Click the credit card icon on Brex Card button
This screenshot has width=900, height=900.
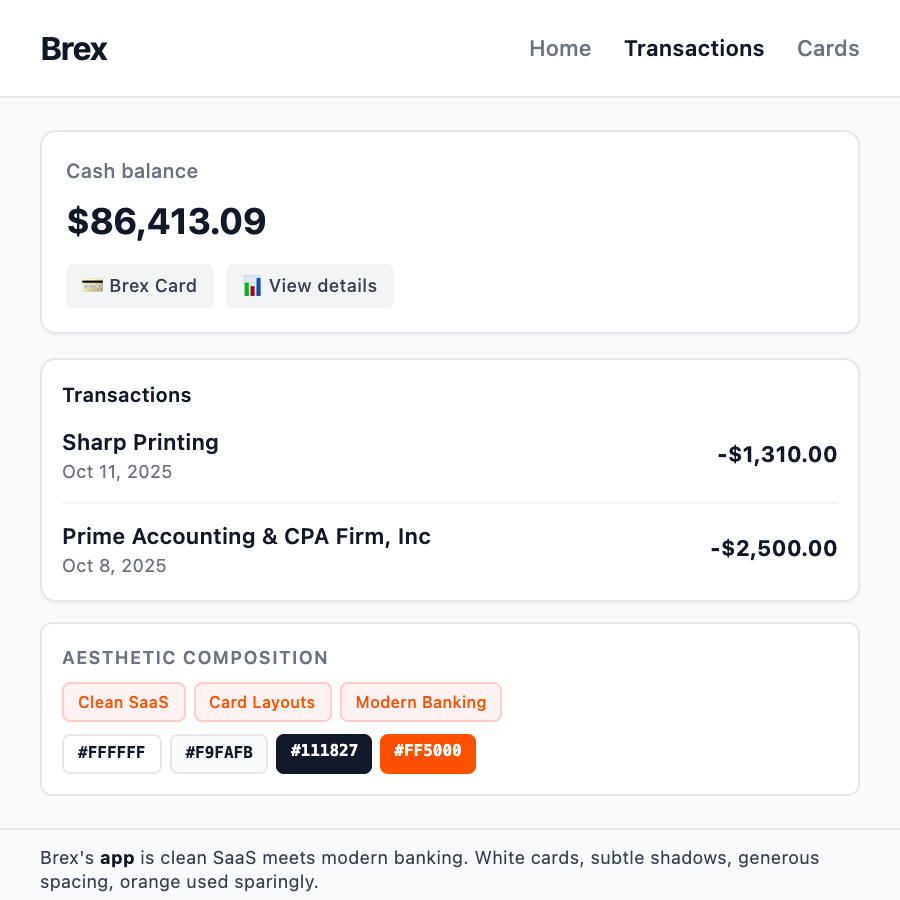click(91, 286)
